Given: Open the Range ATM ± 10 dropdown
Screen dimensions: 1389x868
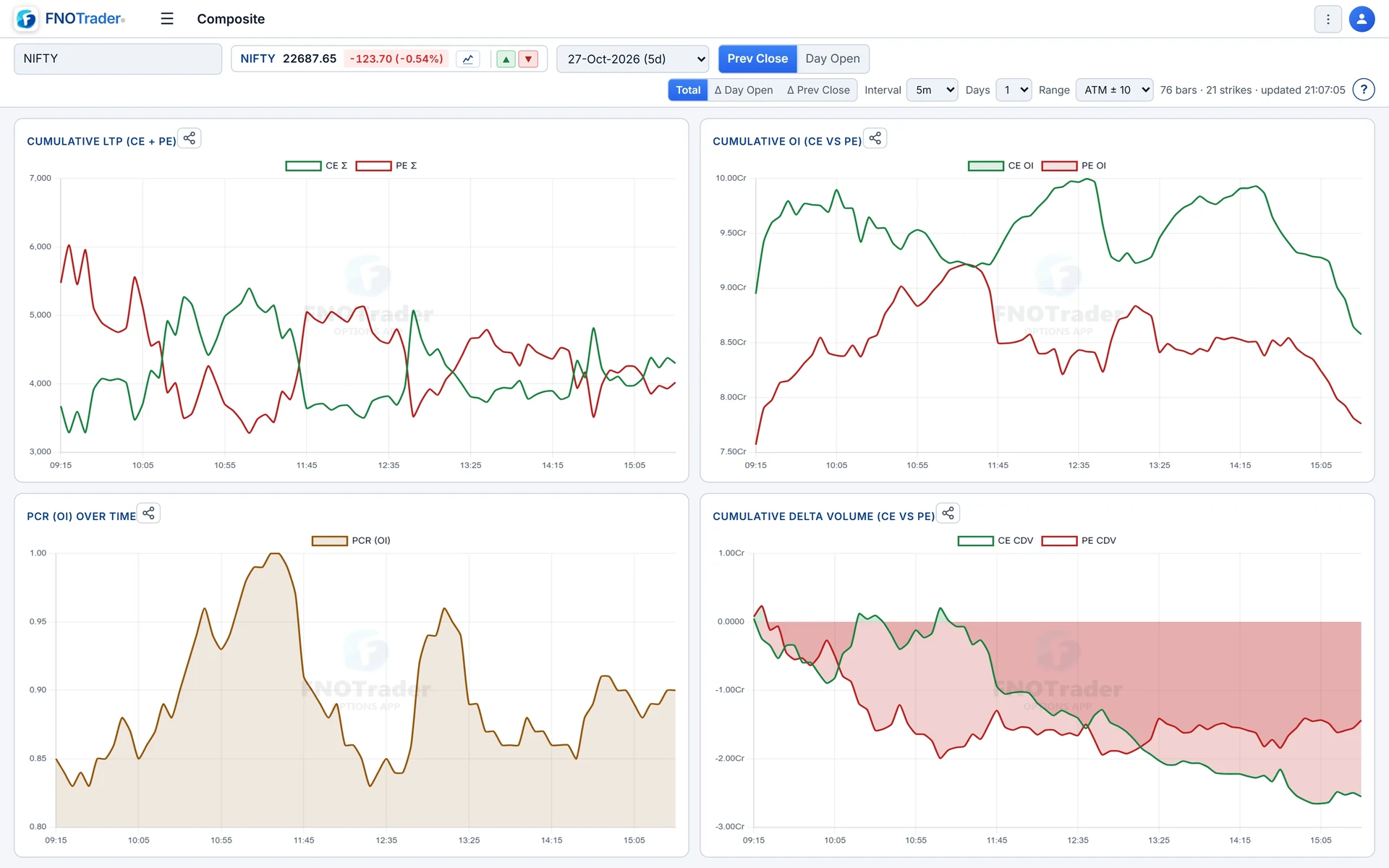Looking at the screenshot, I should (1114, 90).
